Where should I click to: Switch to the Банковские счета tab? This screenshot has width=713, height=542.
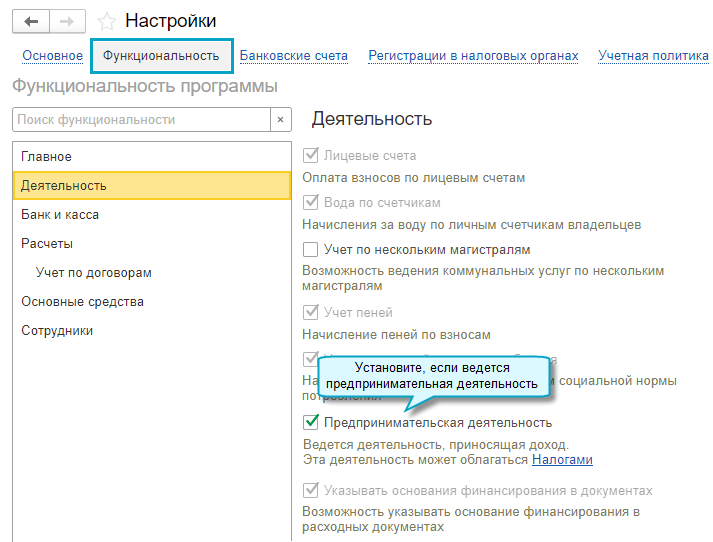click(293, 56)
